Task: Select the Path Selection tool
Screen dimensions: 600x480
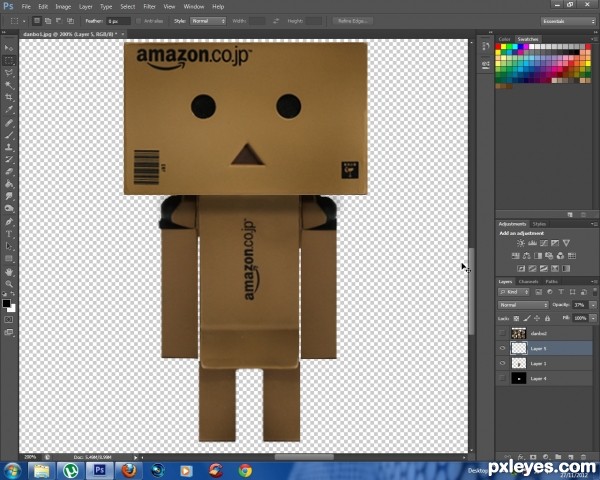Action: coord(9,247)
